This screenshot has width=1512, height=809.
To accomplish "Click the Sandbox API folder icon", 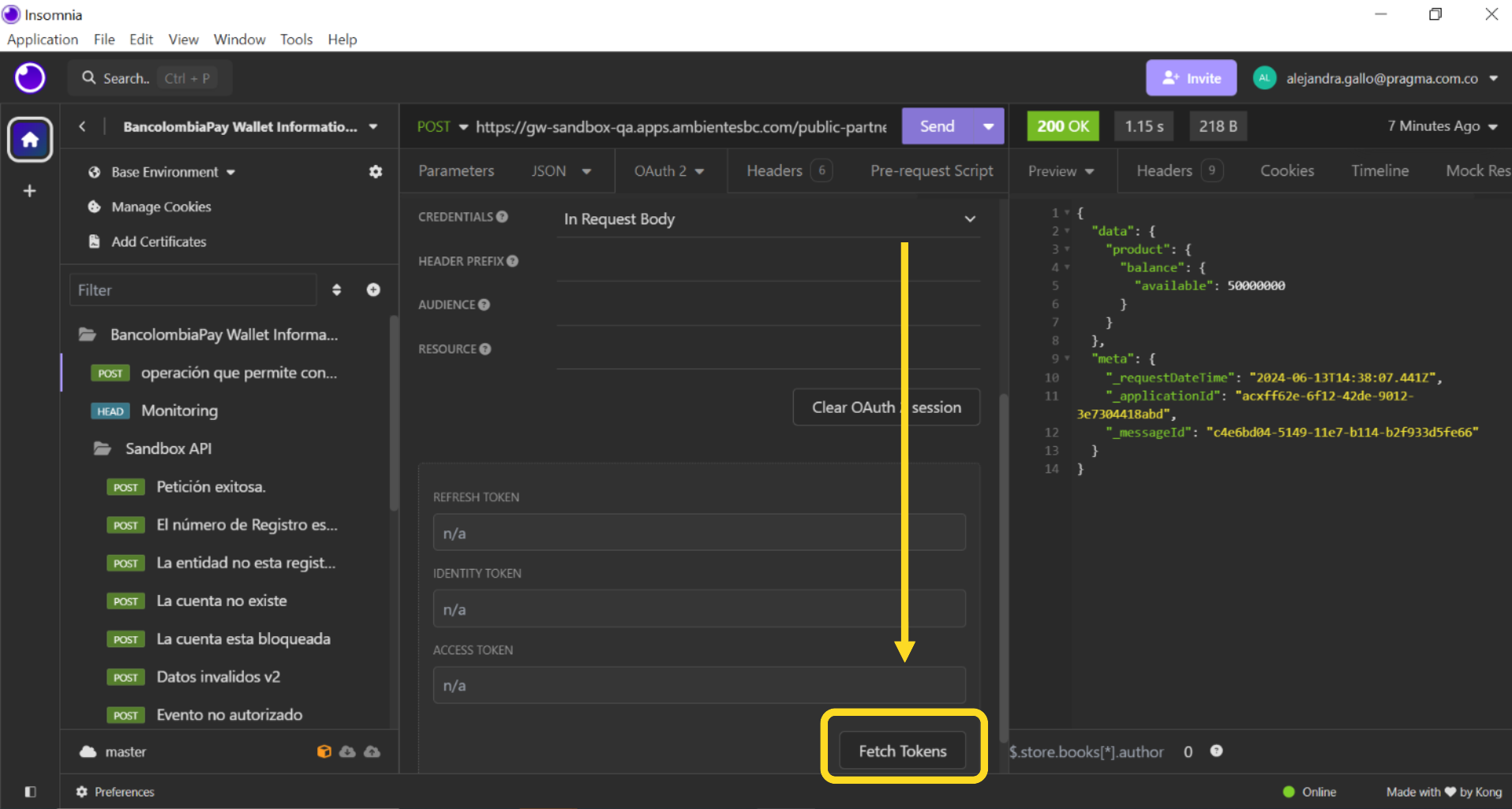I will 103,448.
